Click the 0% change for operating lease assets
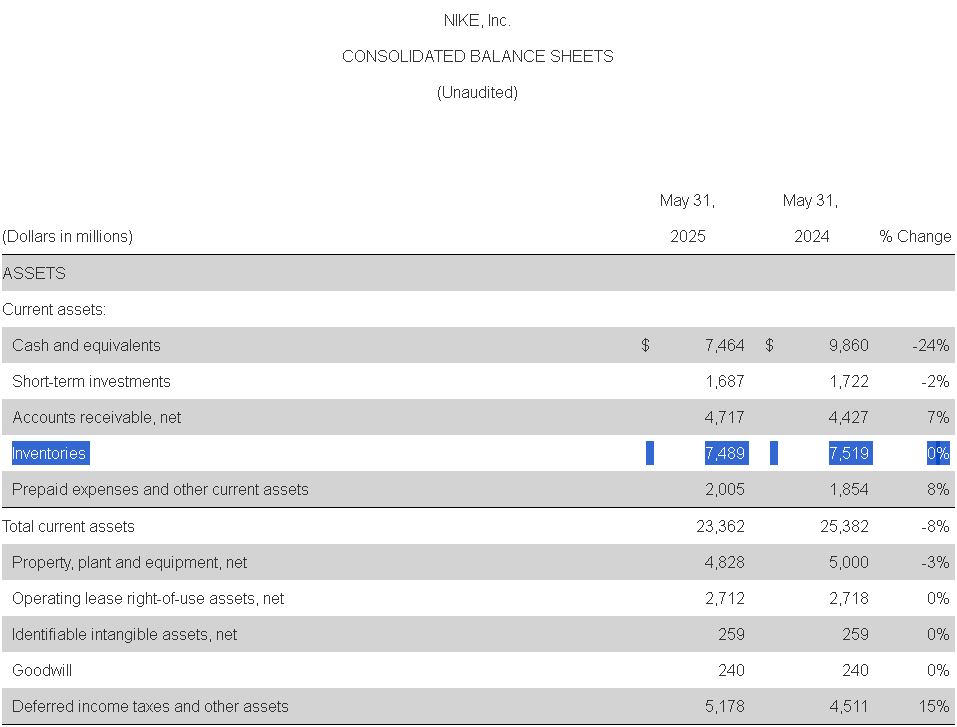 tap(938, 598)
